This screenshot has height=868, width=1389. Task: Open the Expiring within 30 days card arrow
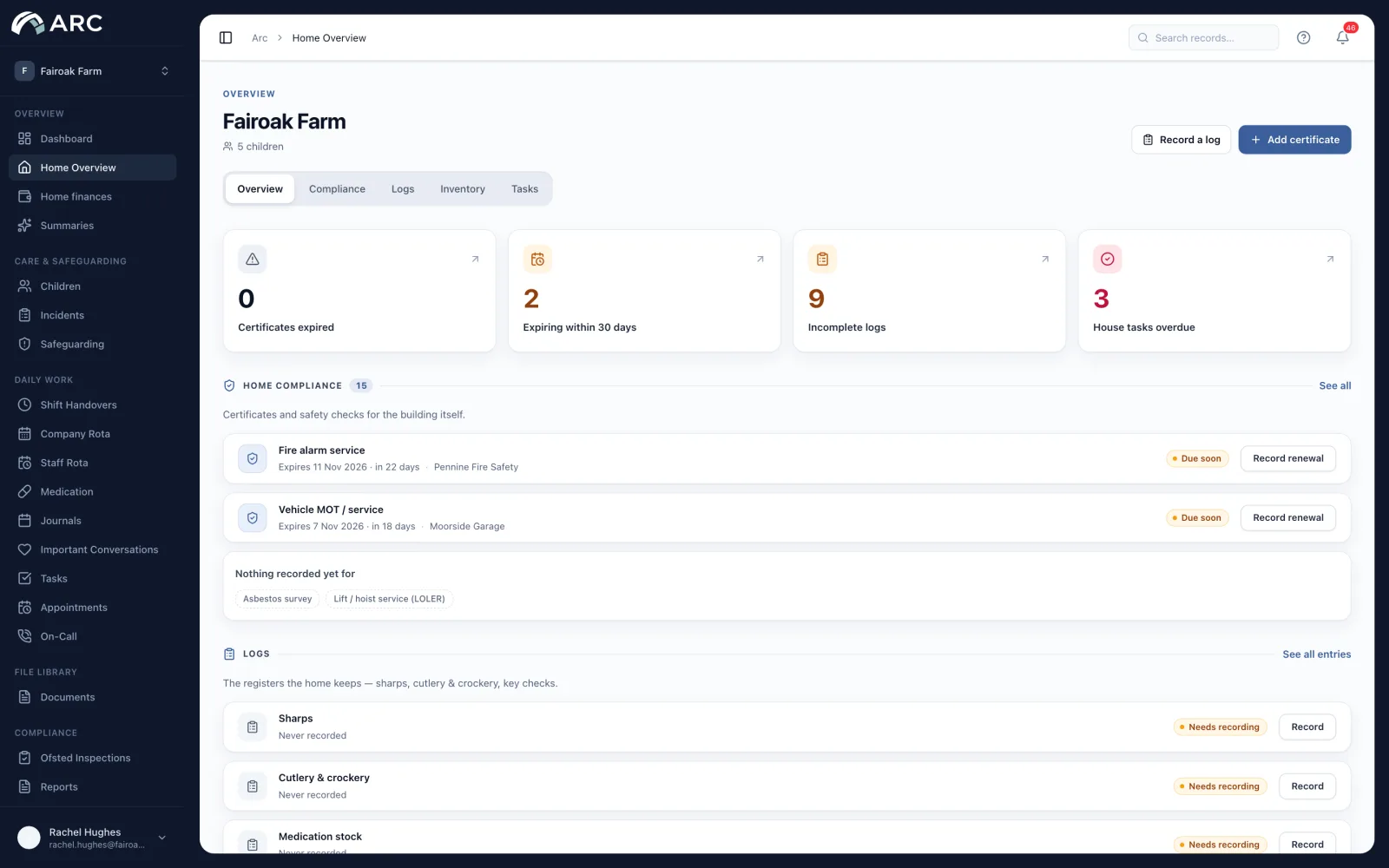[x=760, y=259]
